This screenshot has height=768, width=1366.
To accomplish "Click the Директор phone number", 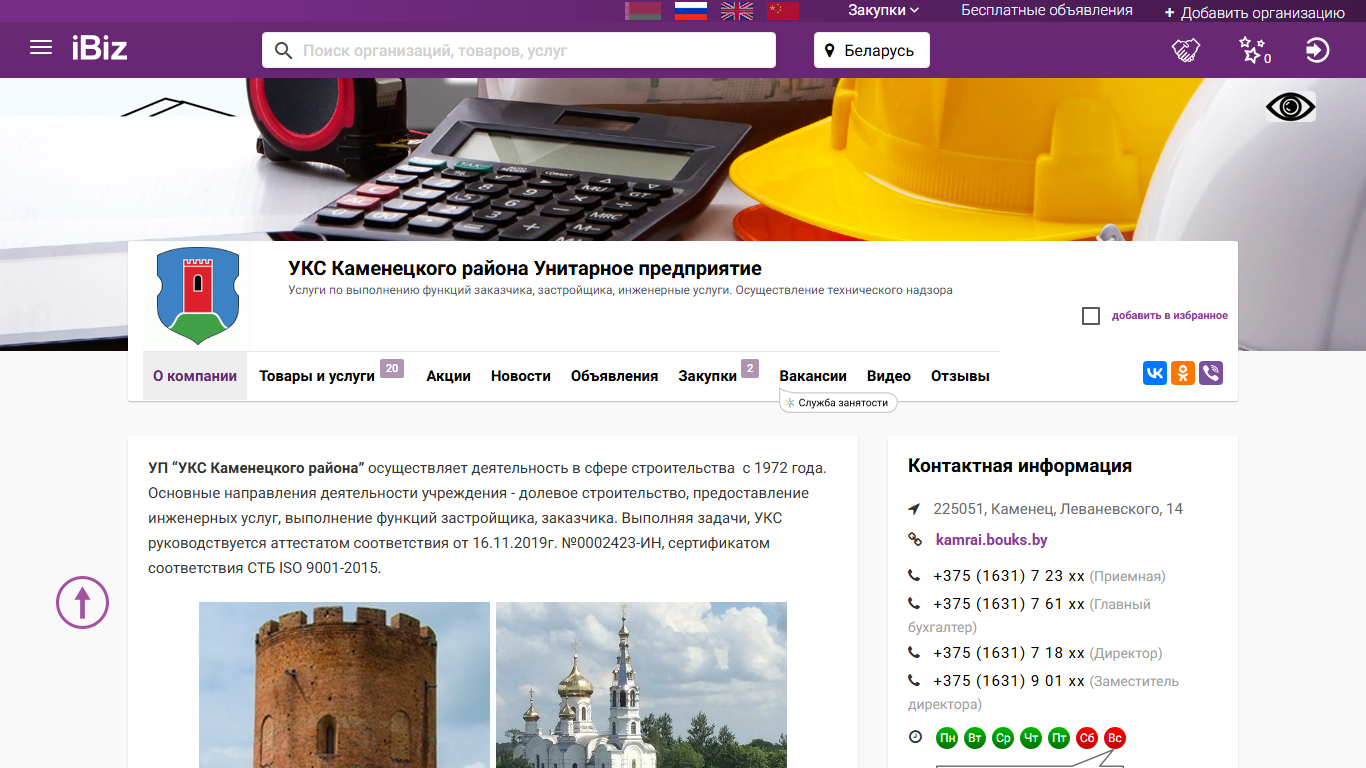I will pyautogui.click(x=1009, y=653).
